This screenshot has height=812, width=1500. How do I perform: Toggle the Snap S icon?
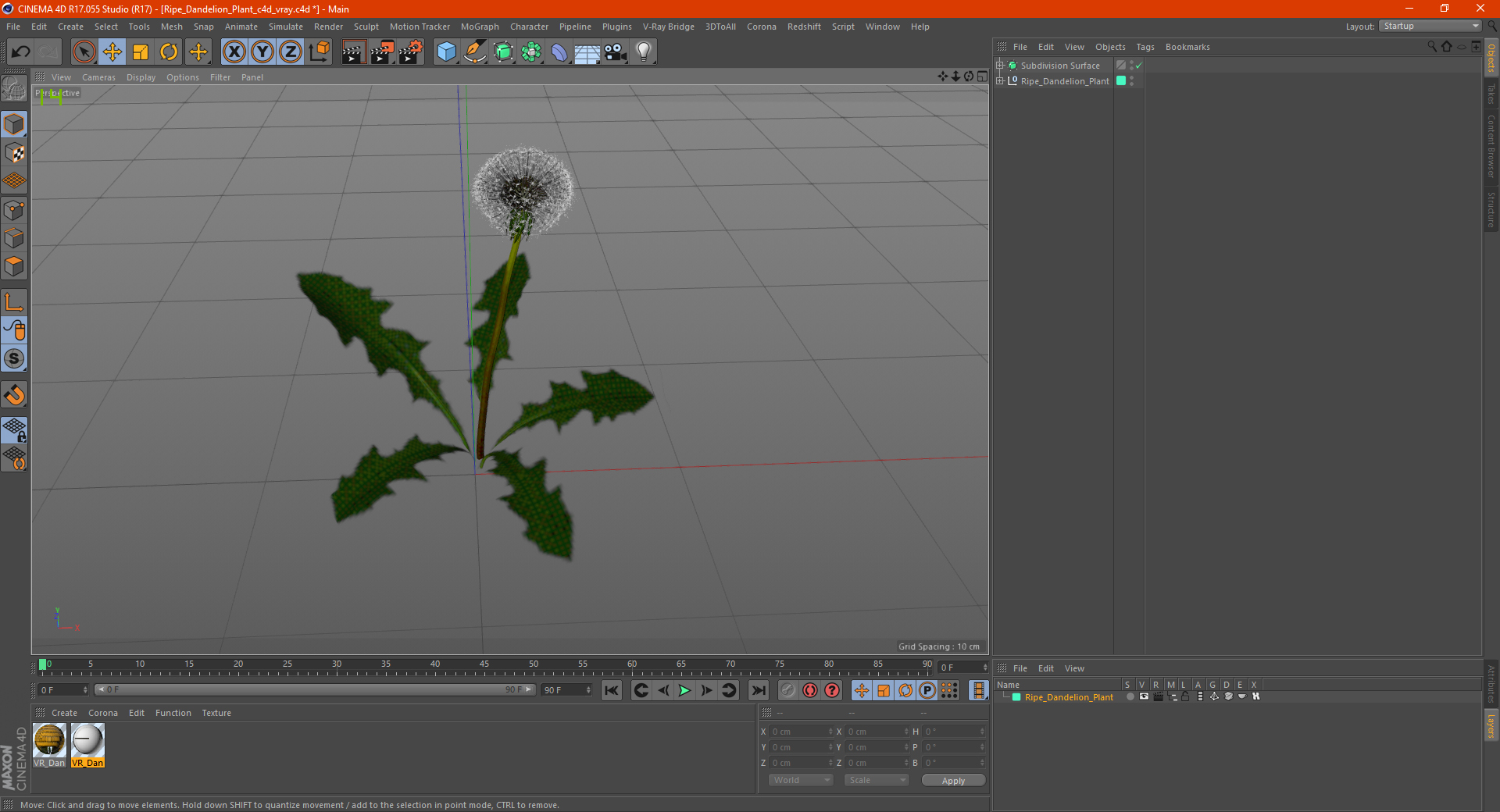(15, 358)
